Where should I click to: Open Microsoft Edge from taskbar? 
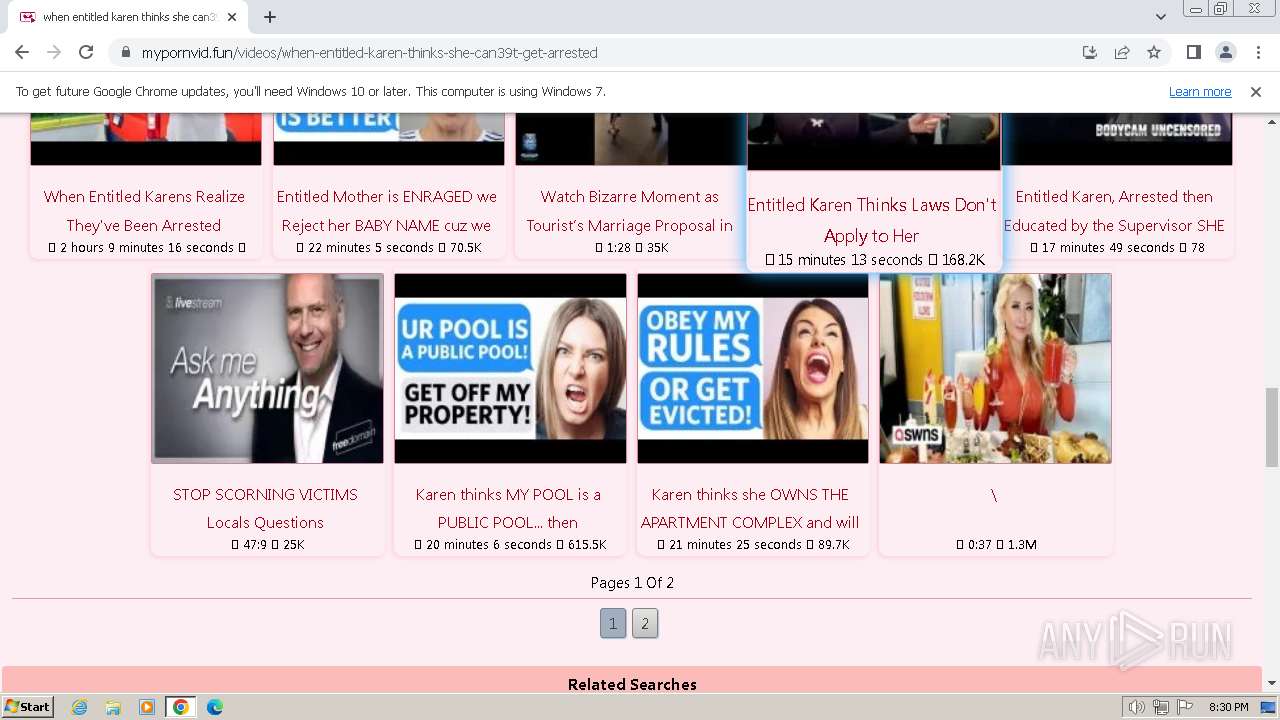(x=214, y=707)
